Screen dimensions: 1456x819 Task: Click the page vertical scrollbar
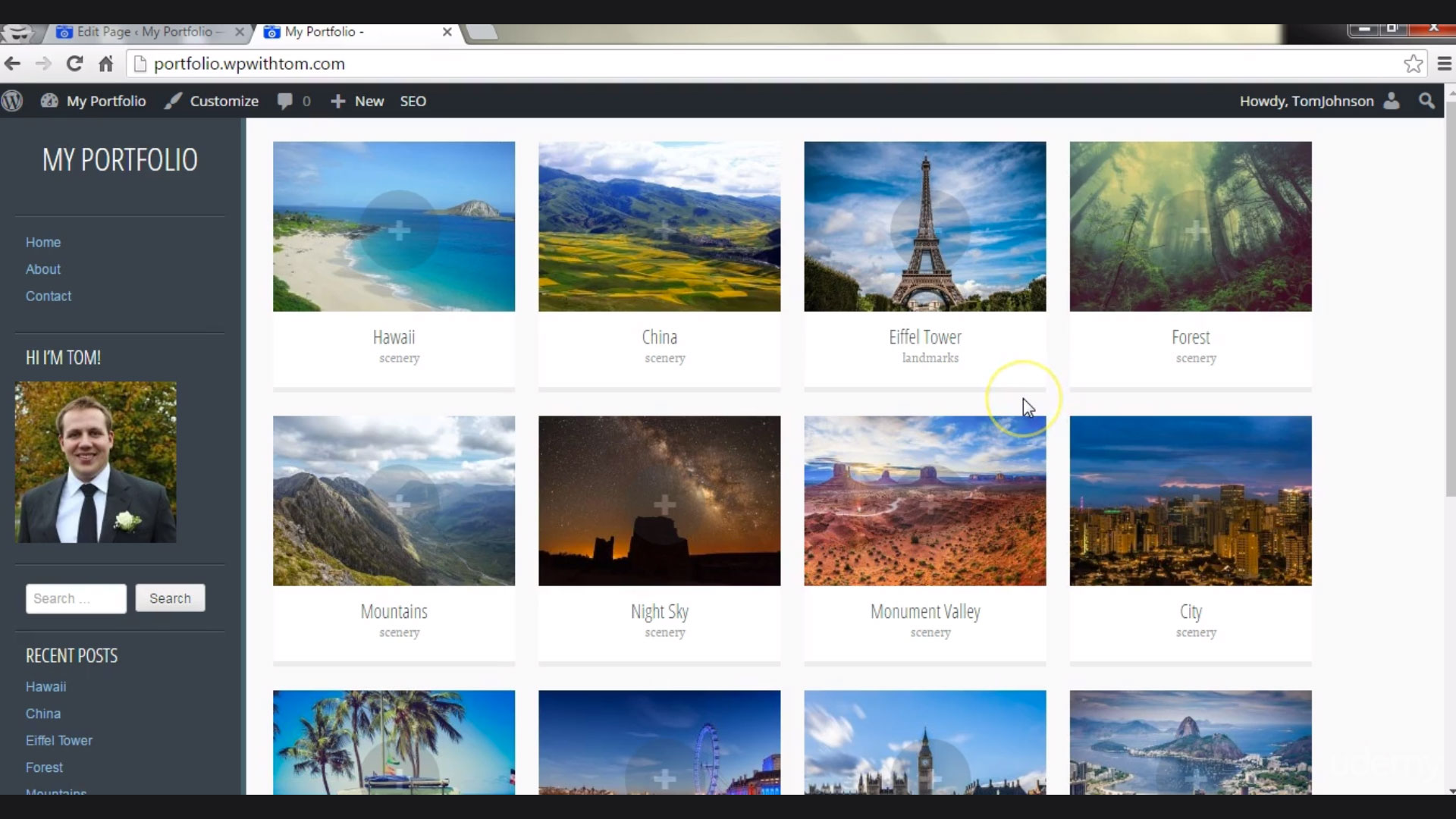point(1450,298)
